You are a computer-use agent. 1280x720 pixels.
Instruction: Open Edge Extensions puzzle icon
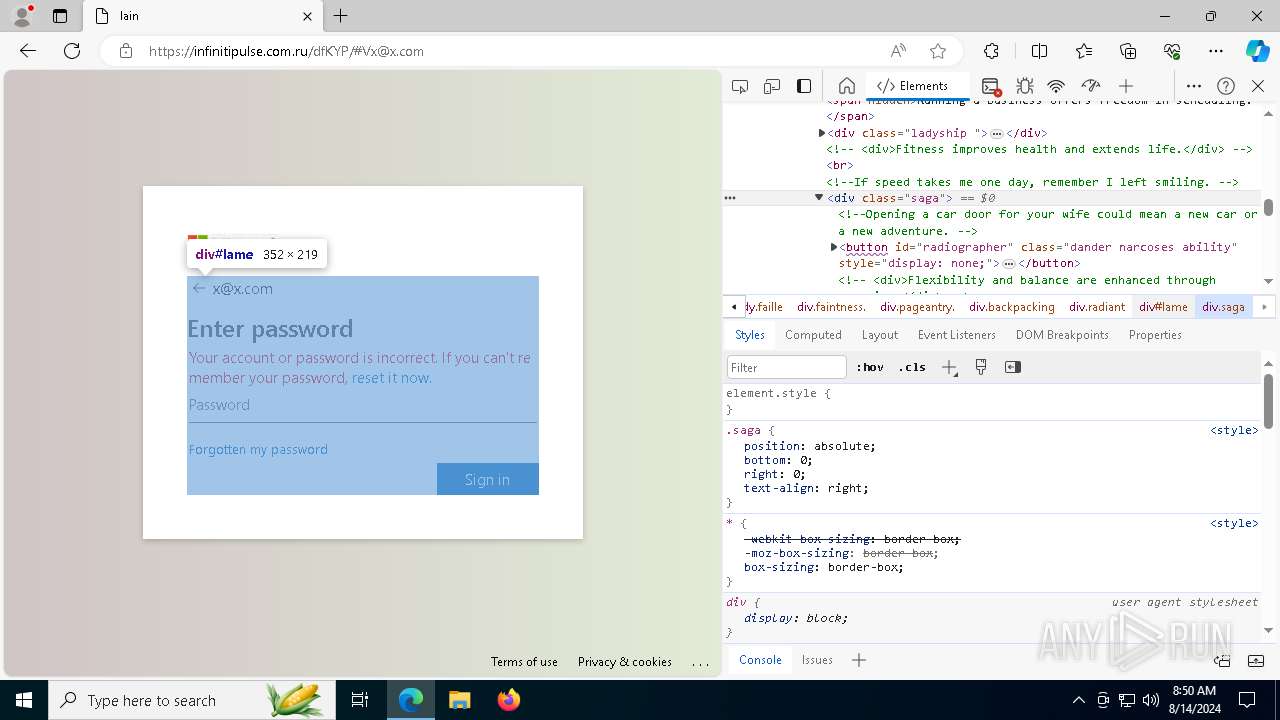(991, 51)
